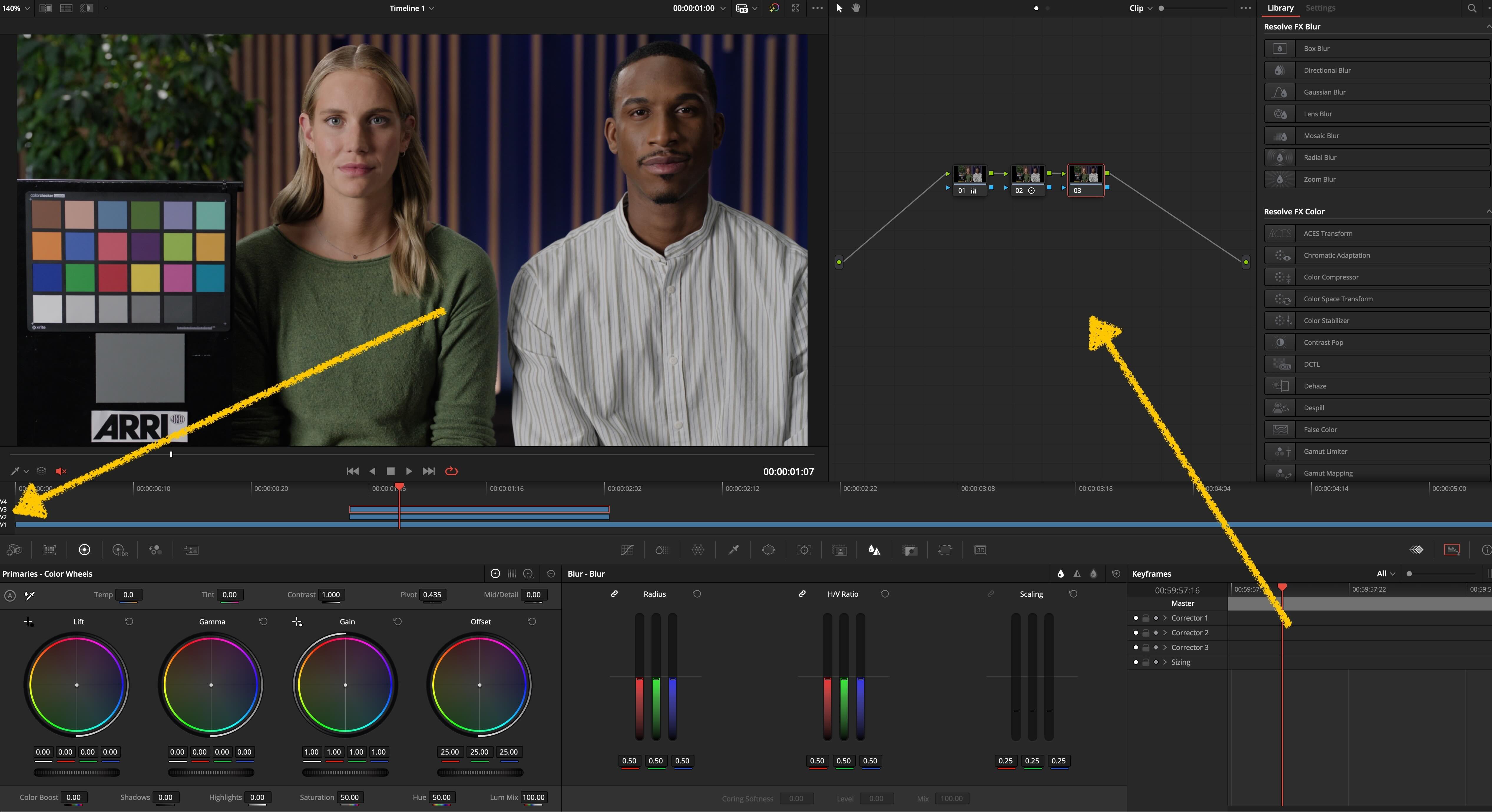The image size is (1492, 812).
Task: Open the RGB Mixer palette icon
Action: pyautogui.click(x=155, y=550)
